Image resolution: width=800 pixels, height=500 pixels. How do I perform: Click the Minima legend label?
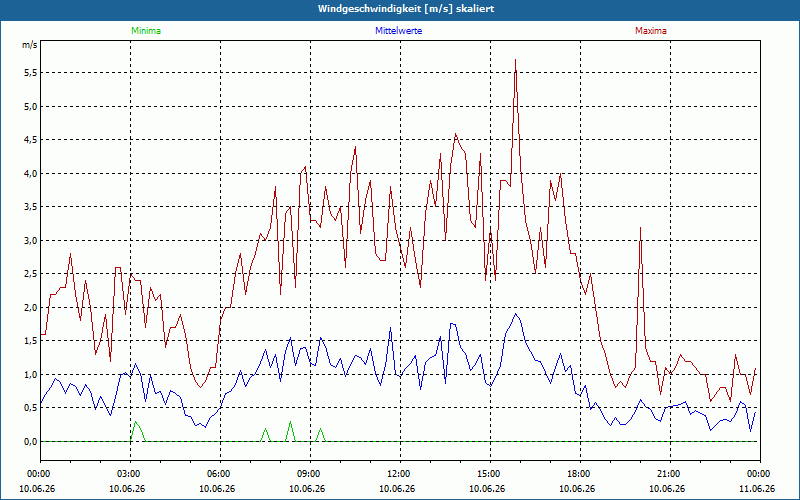point(146,31)
